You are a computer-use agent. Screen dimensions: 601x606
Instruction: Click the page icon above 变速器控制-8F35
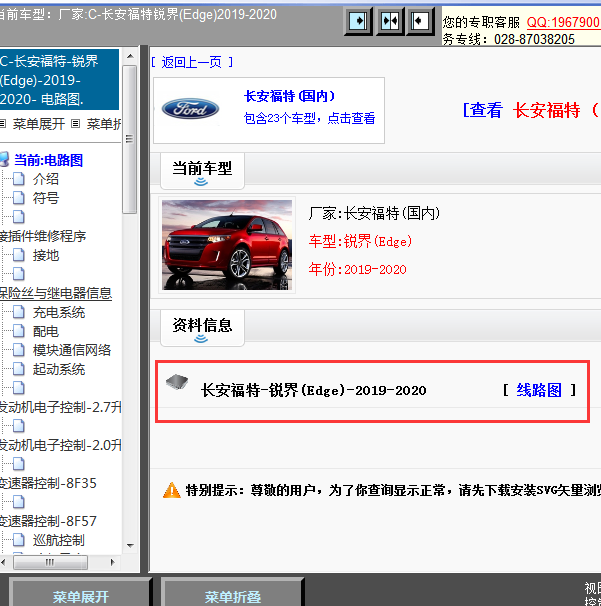tap(19, 464)
